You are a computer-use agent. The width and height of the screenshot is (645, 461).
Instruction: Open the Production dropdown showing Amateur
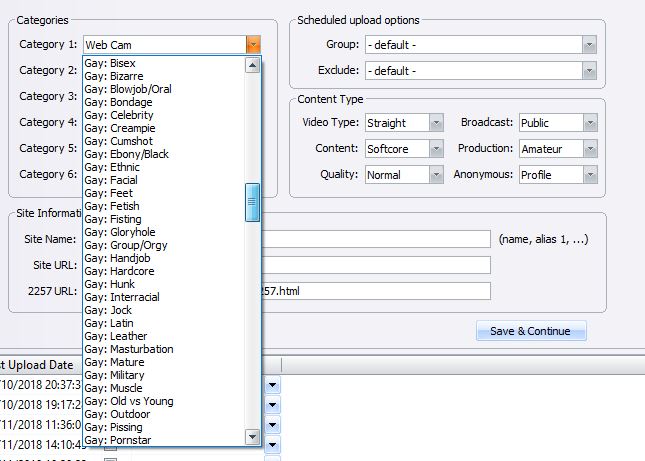coord(589,149)
